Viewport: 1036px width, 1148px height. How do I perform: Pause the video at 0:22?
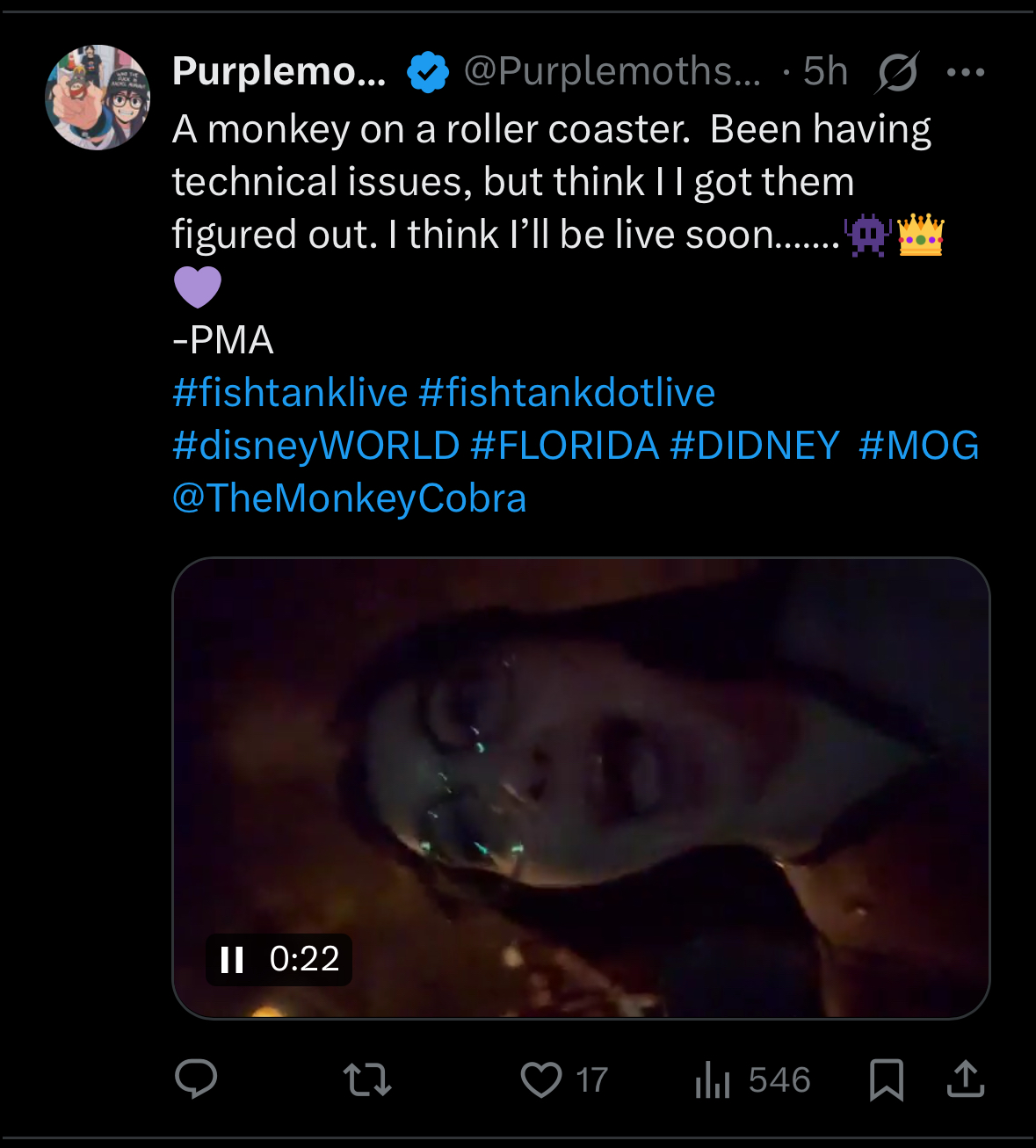232,959
